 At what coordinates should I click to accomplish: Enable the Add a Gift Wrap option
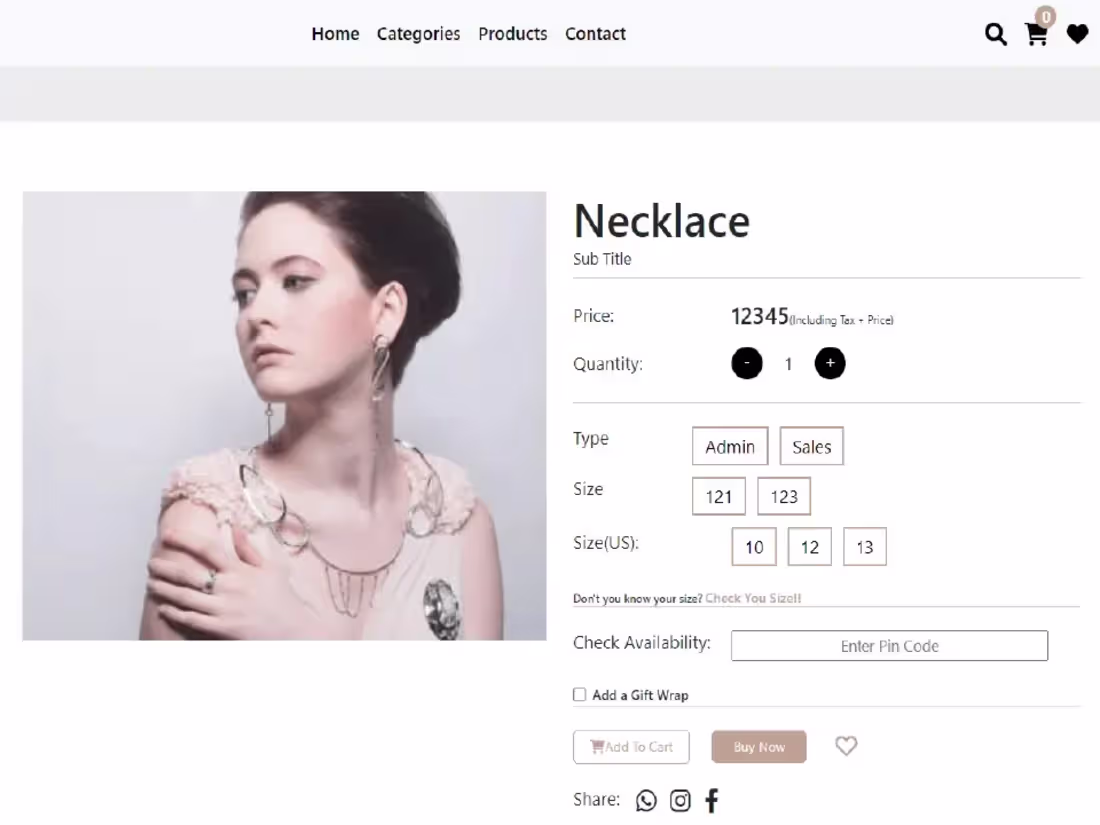pyautogui.click(x=579, y=694)
